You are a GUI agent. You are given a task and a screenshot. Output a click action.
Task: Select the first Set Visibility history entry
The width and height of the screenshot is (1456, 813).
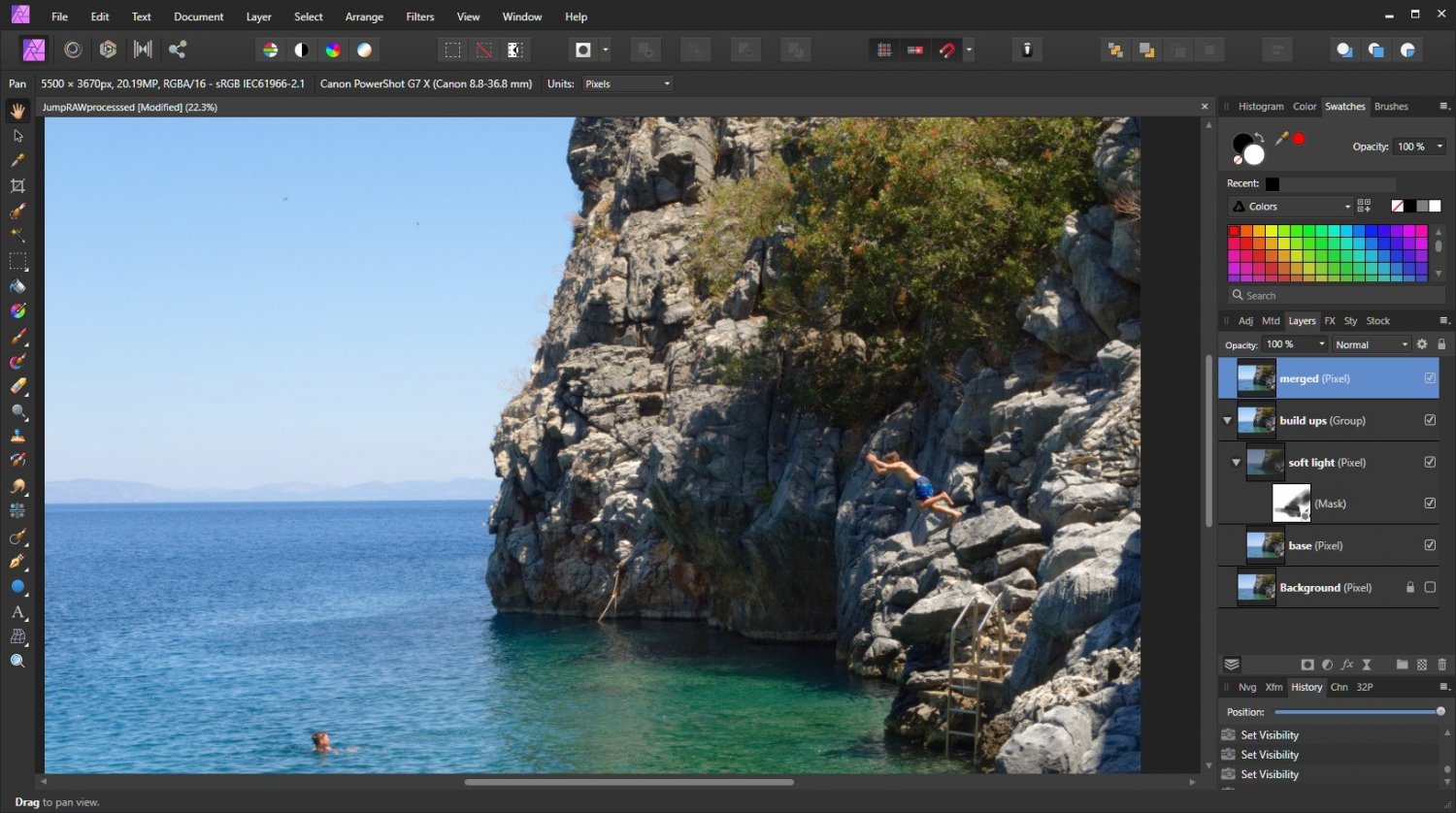coord(1270,735)
